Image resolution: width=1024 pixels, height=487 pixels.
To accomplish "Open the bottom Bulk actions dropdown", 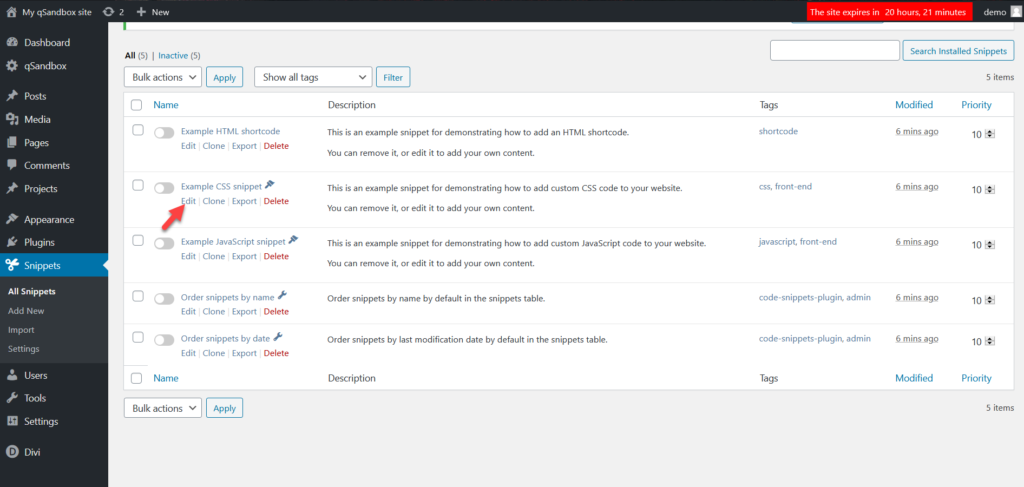I will (163, 408).
